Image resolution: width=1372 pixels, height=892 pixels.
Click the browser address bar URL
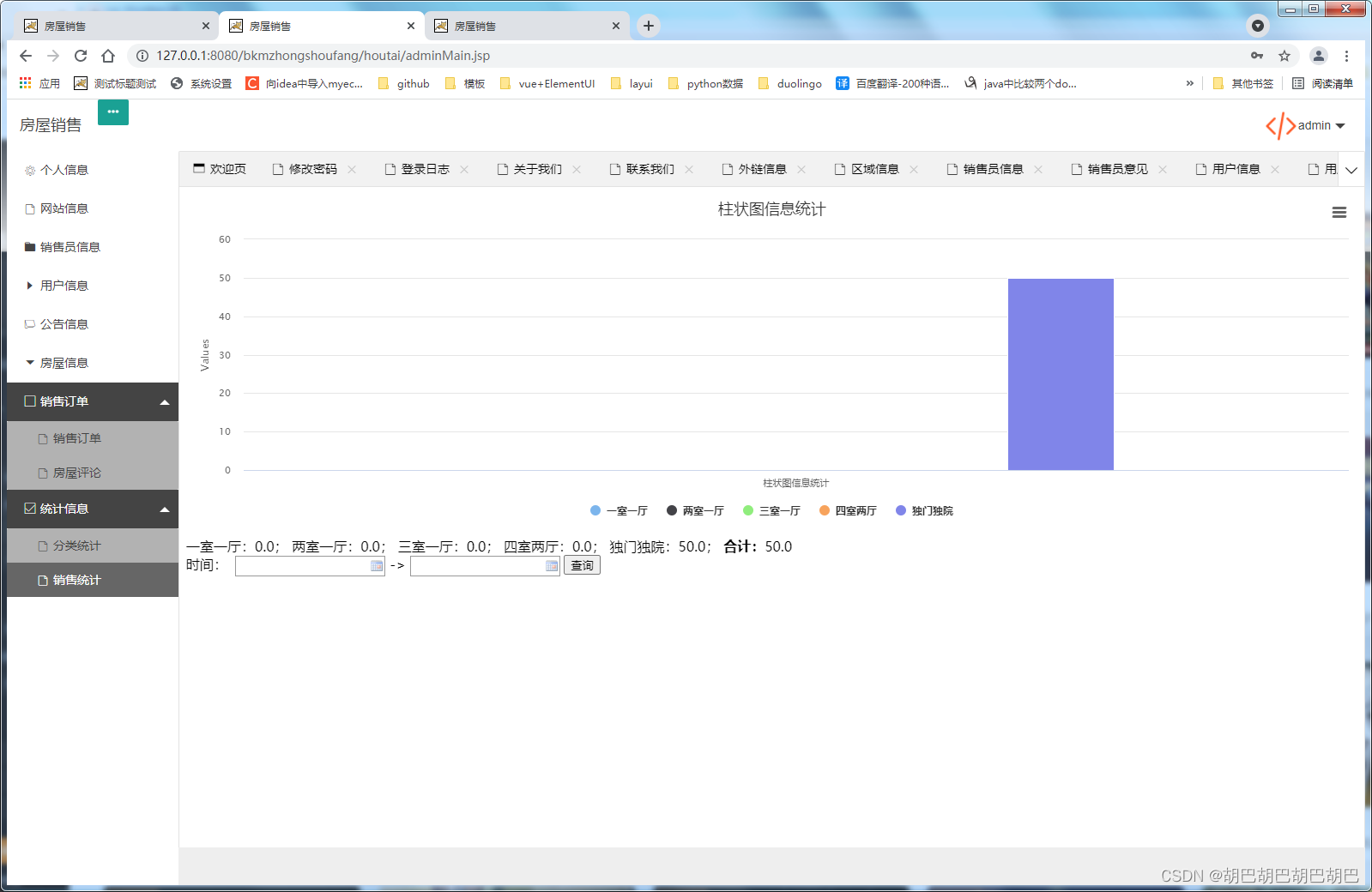pos(323,56)
